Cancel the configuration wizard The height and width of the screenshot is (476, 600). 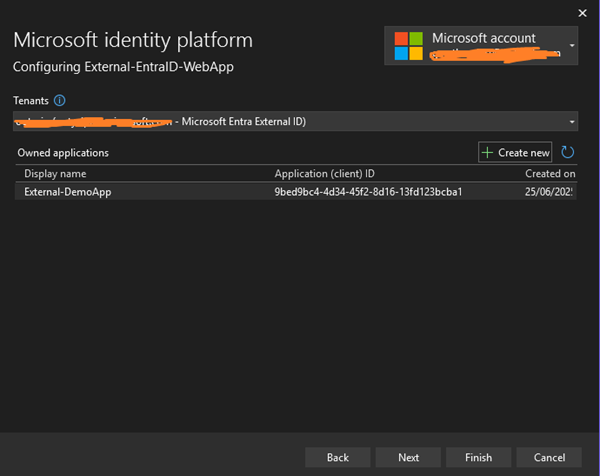click(x=549, y=457)
